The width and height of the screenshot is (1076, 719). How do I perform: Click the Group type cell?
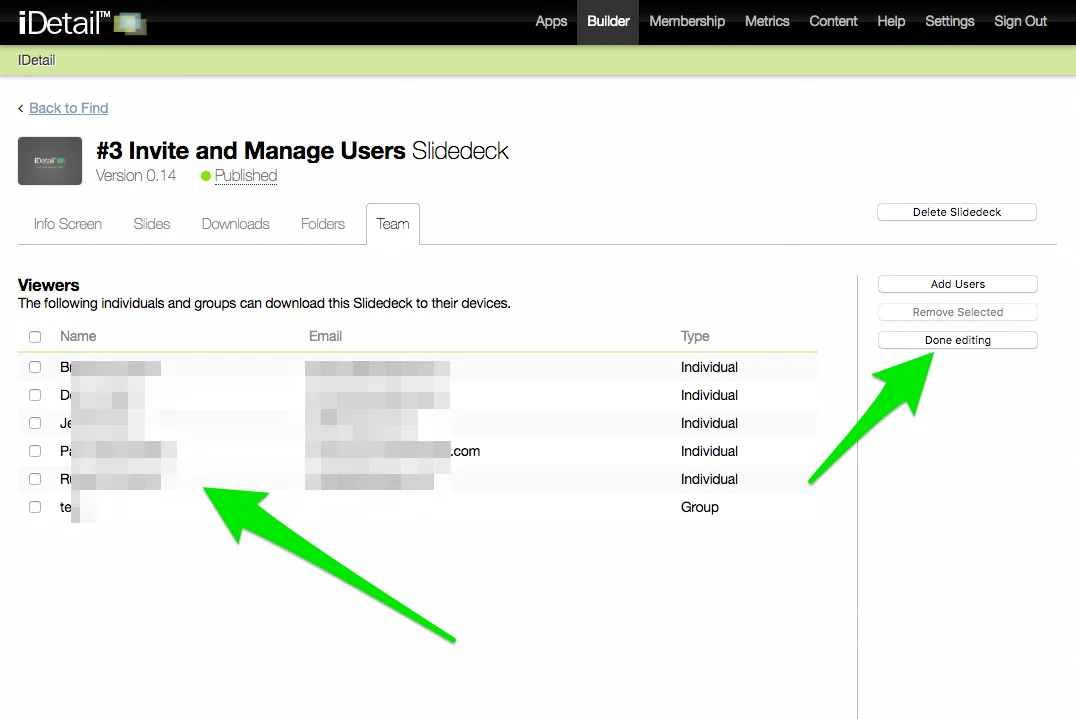pos(699,507)
